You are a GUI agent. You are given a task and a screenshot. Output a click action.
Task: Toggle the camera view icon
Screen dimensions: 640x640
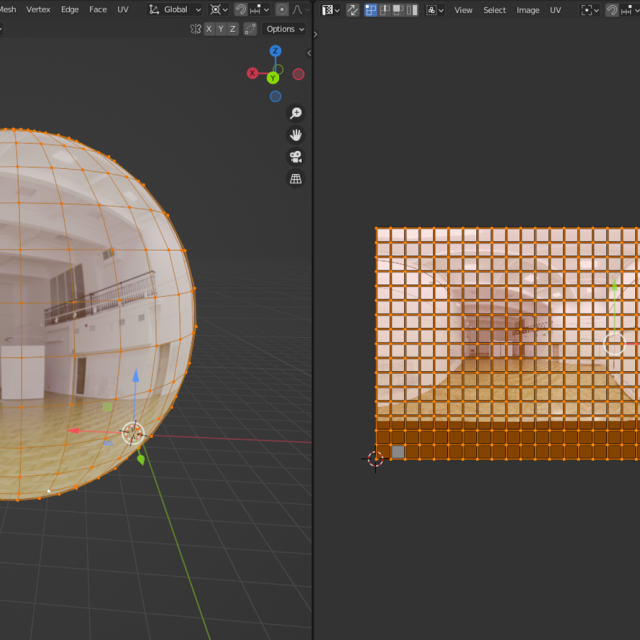click(x=295, y=157)
